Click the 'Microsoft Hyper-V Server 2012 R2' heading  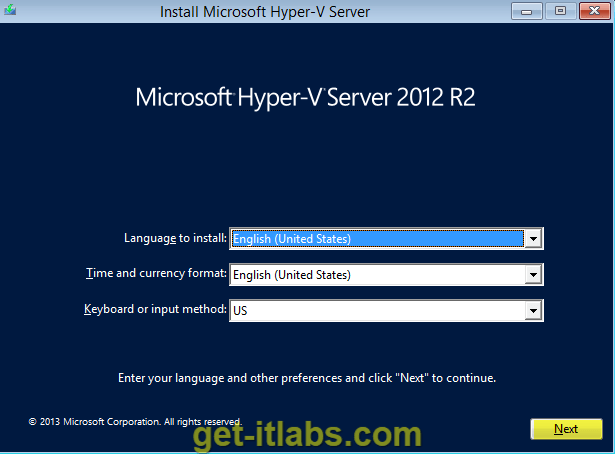click(306, 98)
